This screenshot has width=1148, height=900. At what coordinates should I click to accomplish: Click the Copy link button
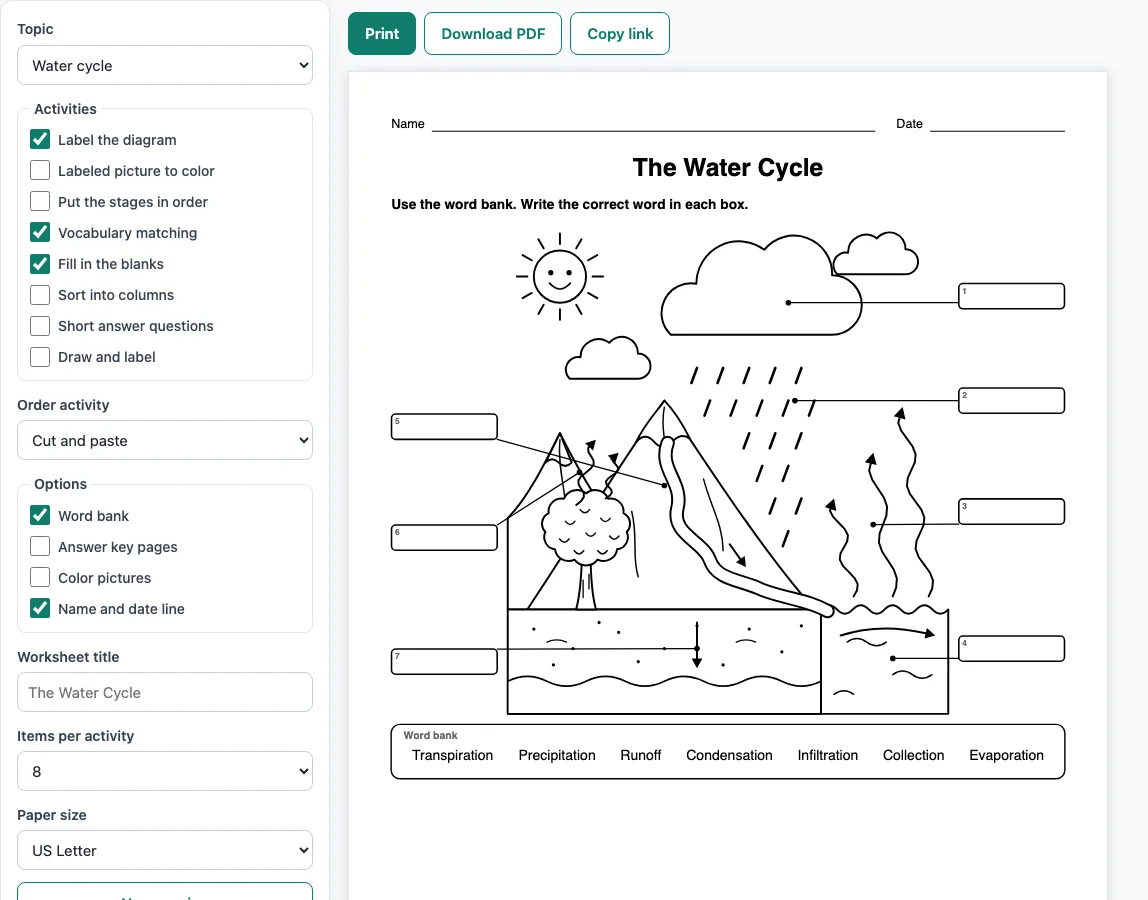[619, 34]
